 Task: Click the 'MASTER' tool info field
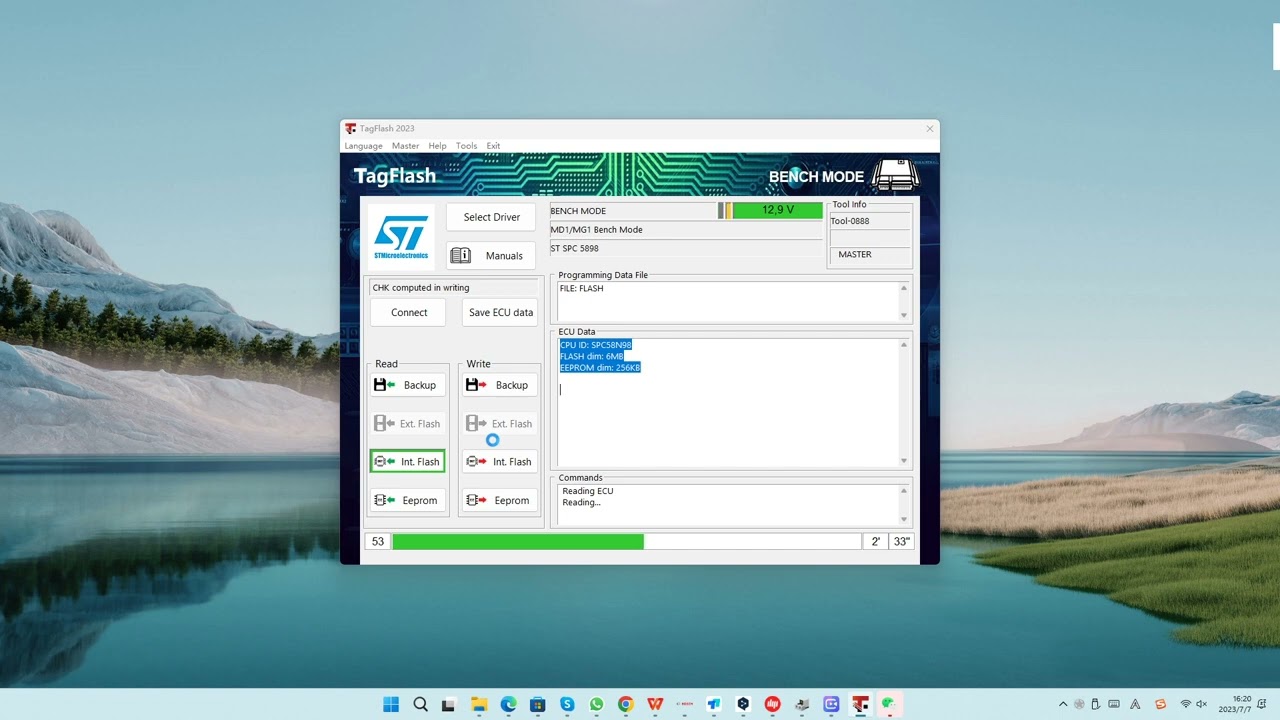[870, 254]
